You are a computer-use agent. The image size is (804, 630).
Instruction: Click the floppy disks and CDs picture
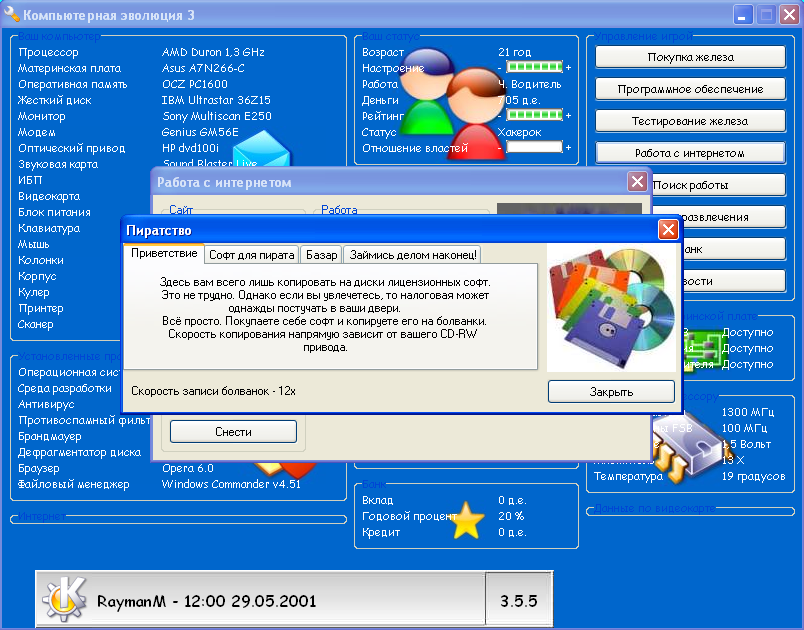(x=611, y=307)
